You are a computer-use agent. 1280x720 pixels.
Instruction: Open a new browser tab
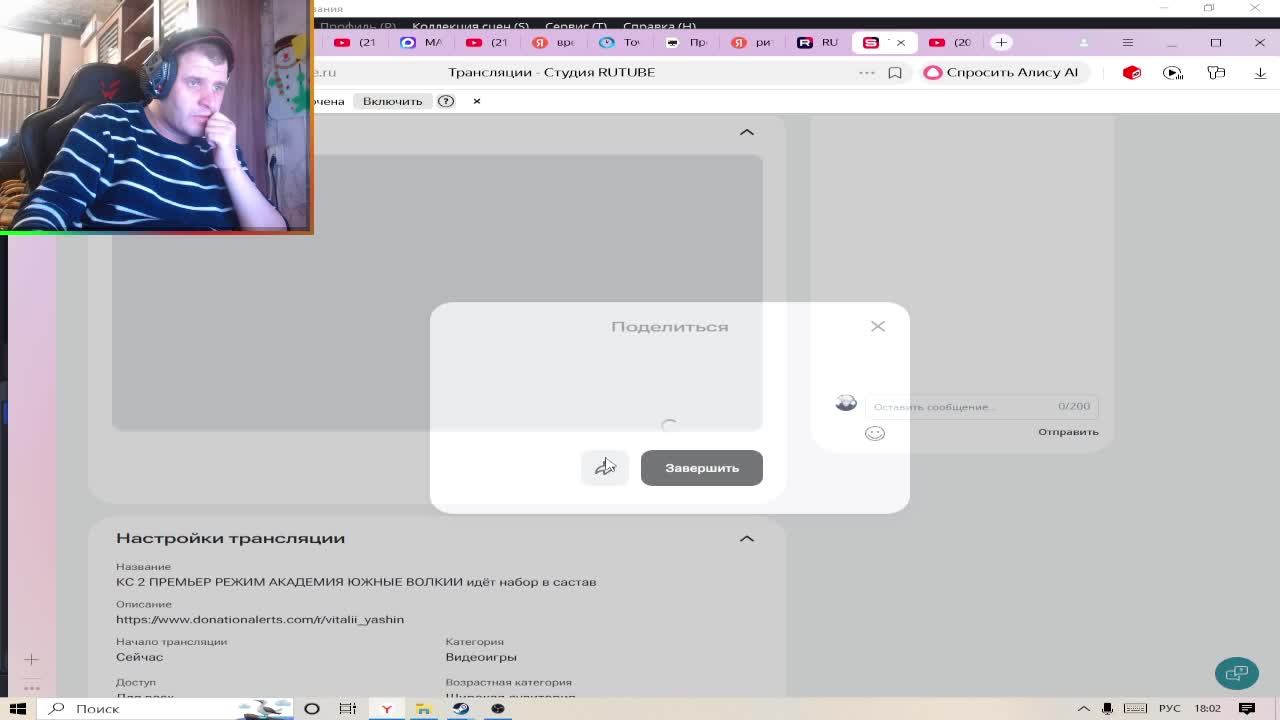[x=1001, y=42]
